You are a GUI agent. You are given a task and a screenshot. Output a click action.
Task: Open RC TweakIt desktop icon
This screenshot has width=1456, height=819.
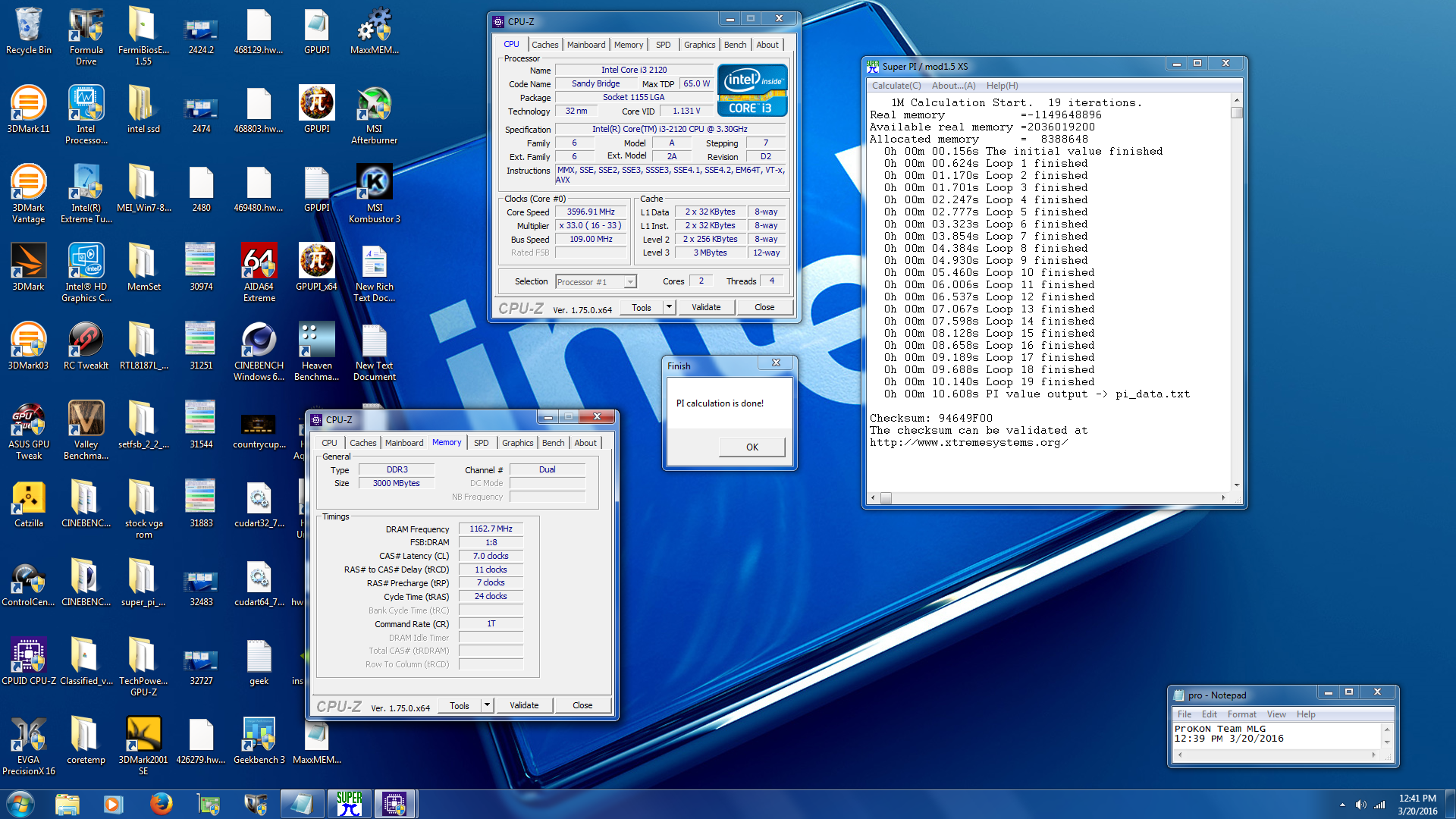pyautogui.click(x=86, y=346)
